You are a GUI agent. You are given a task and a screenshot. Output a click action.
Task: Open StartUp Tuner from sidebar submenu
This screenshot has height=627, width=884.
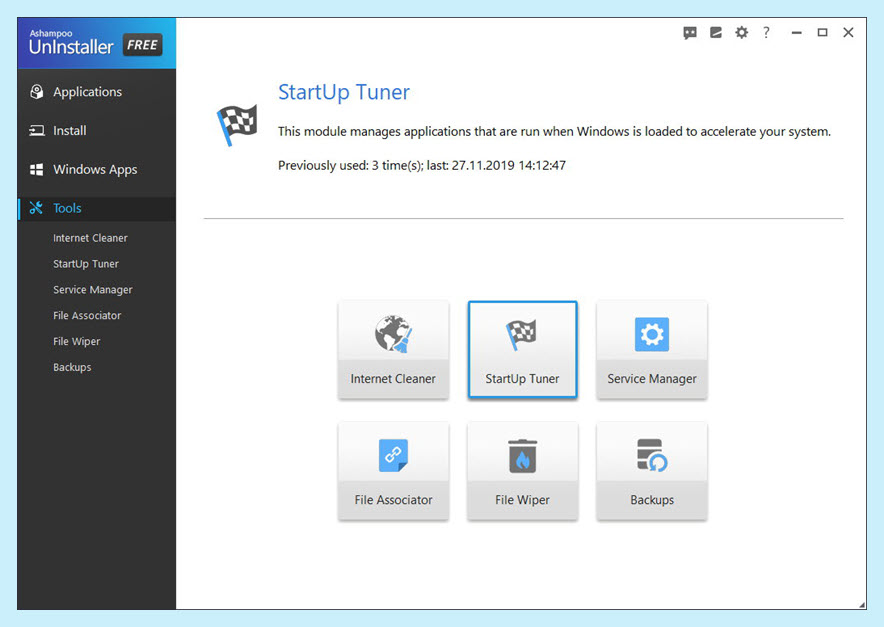[x=86, y=264]
